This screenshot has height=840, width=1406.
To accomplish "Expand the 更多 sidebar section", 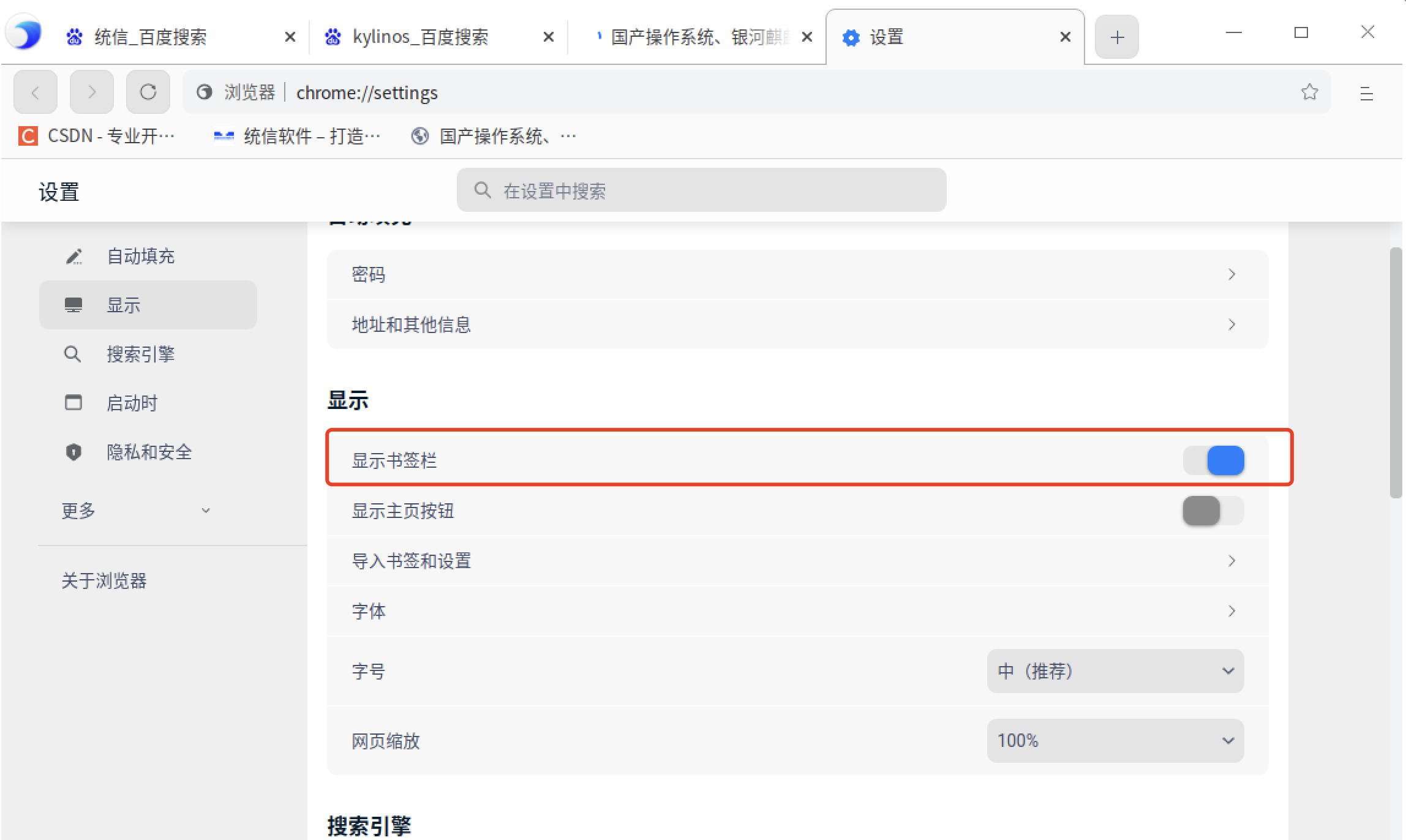I will tap(136, 511).
